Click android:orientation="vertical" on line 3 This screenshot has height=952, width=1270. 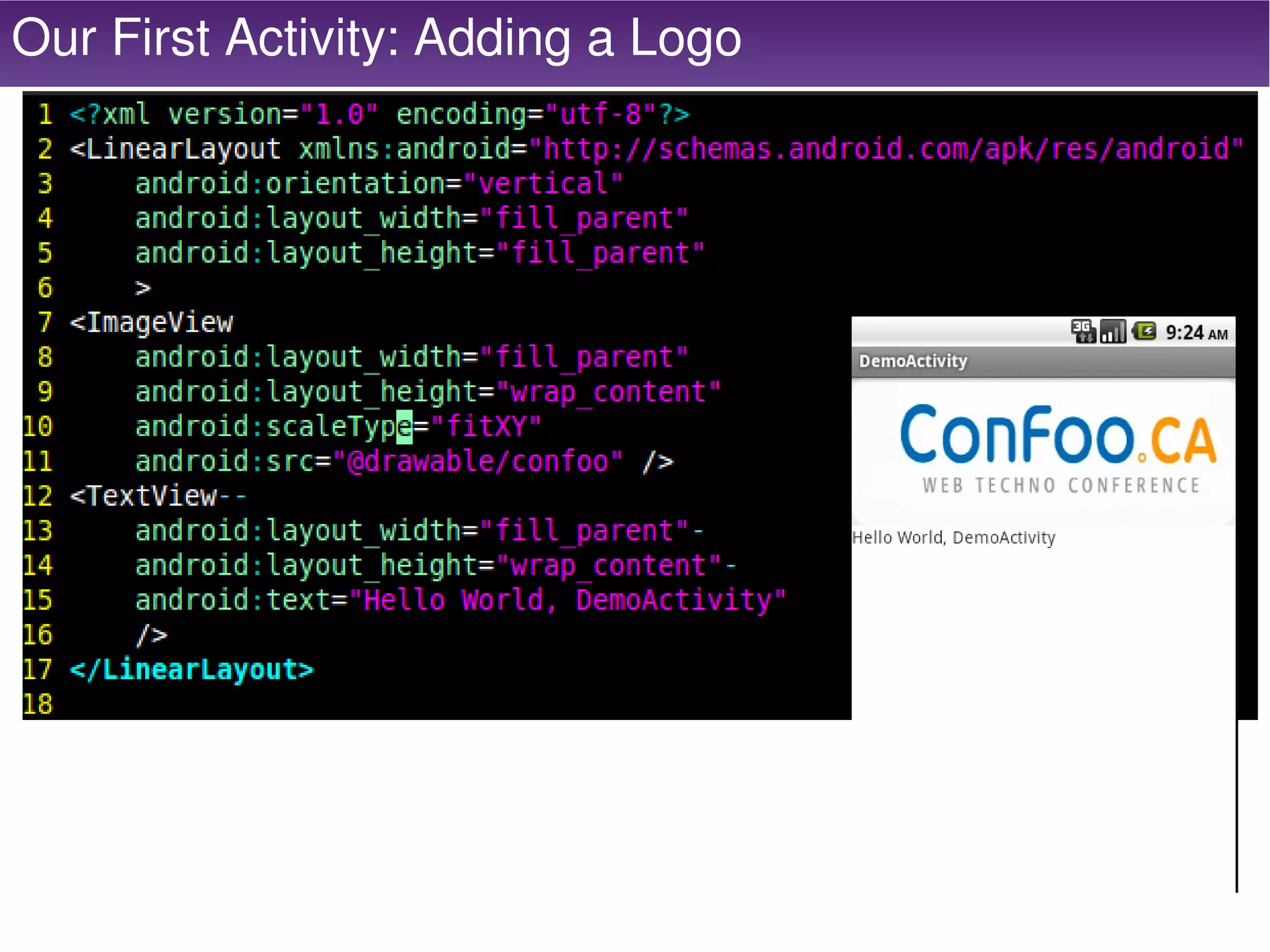(379, 184)
